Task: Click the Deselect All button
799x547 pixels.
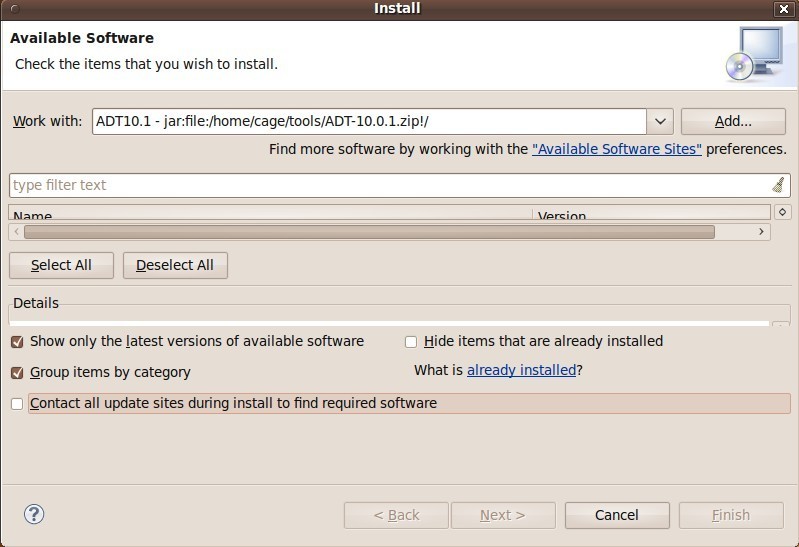Action: tap(175, 265)
